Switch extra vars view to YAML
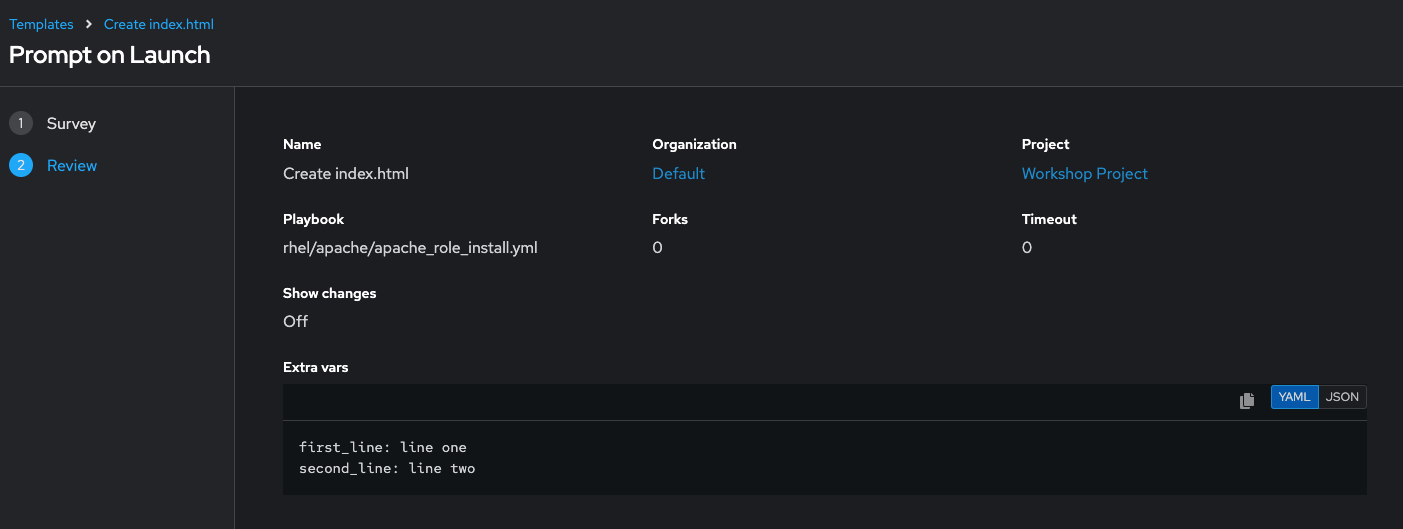 click(x=1294, y=397)
